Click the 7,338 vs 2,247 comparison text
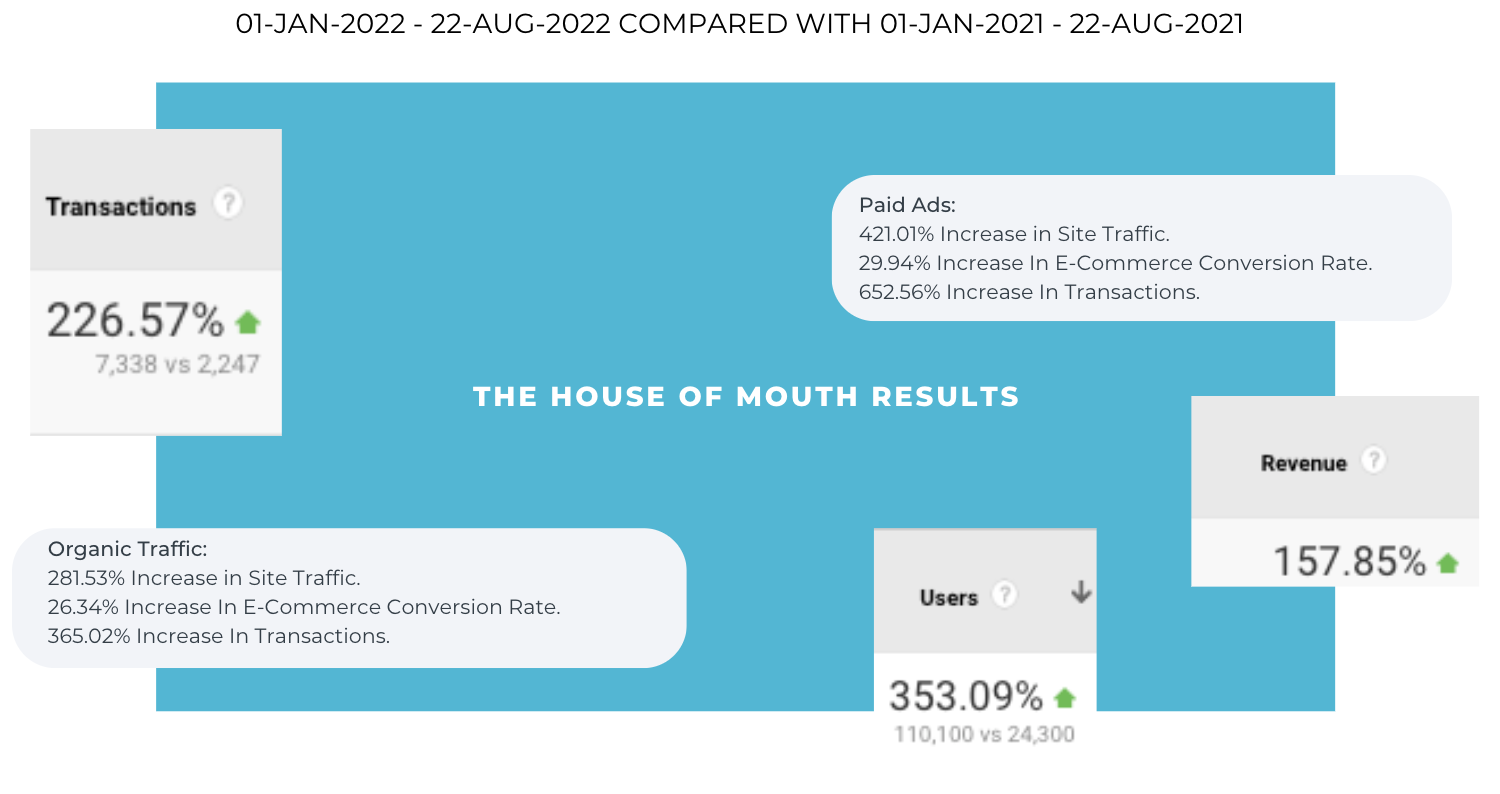Screen dimensions: 1500x794 click(x=177, y=364)
